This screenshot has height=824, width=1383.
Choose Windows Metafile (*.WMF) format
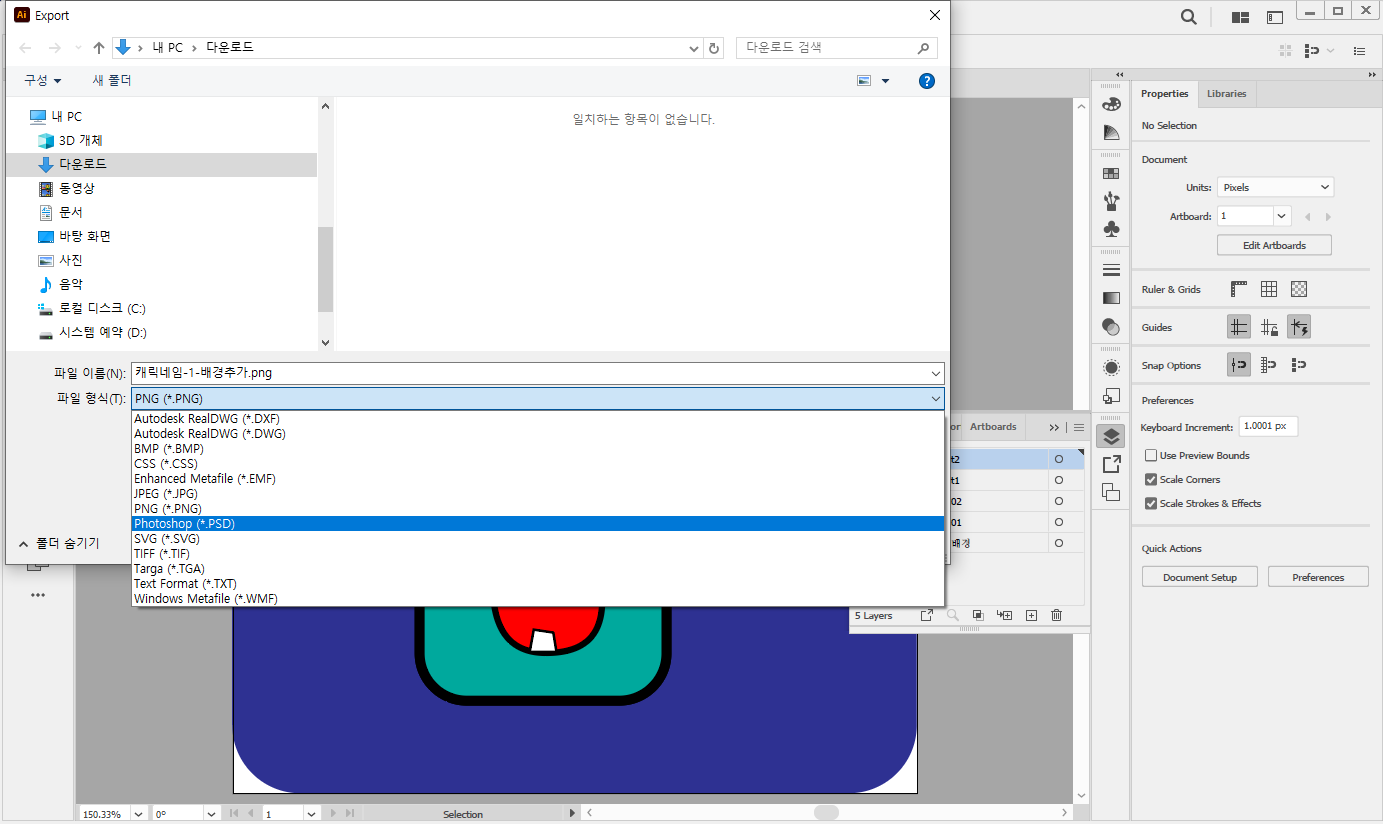tap(538, 598)
